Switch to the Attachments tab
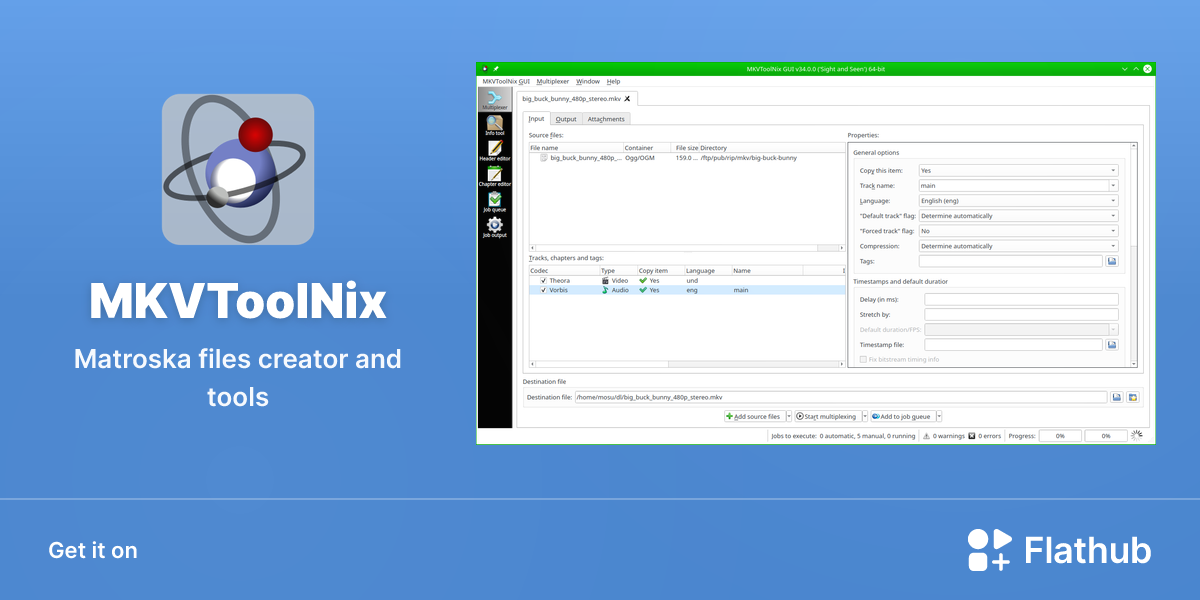The width and height of the screenshot is (1200, 600). [x=606, y=119]
